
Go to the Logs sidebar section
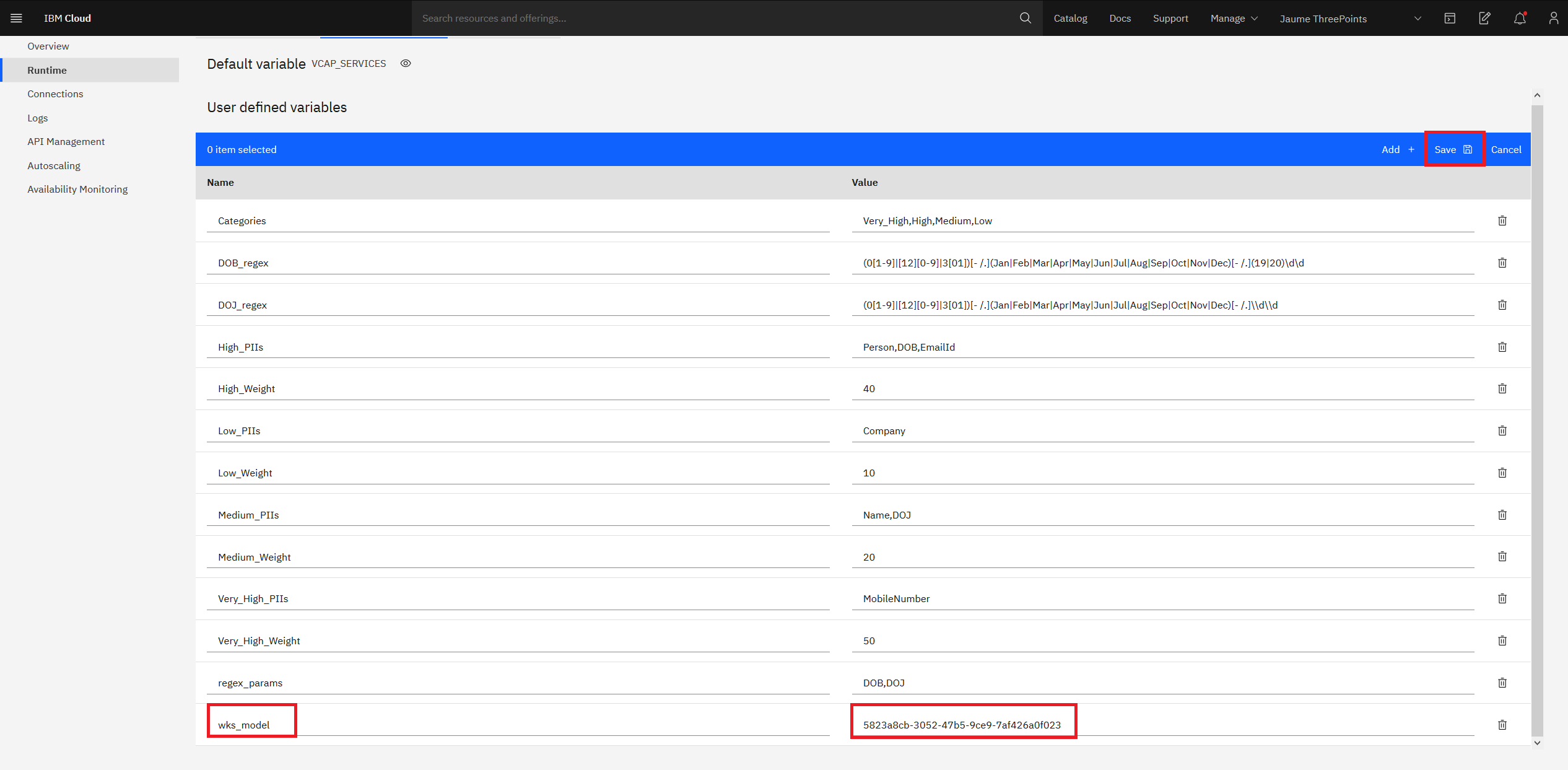coord(37,118)
